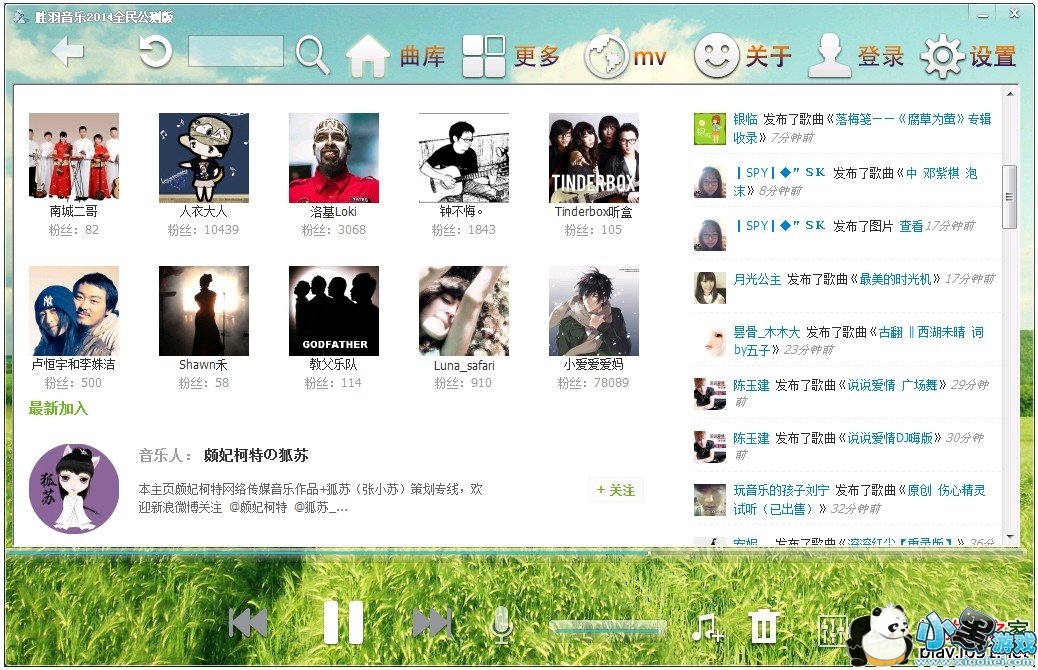The image size is (1038, 670).
Task: Click the magnifier search icon
Action: tap(312, 54)
